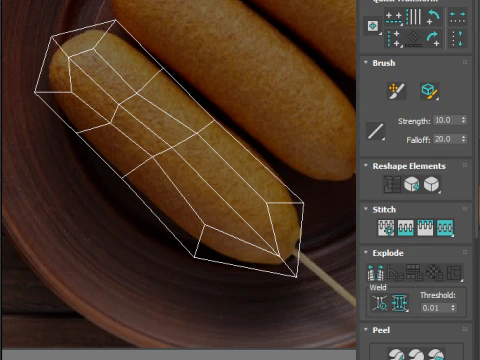Open the brush falloff type flyout

coord(376,131)
